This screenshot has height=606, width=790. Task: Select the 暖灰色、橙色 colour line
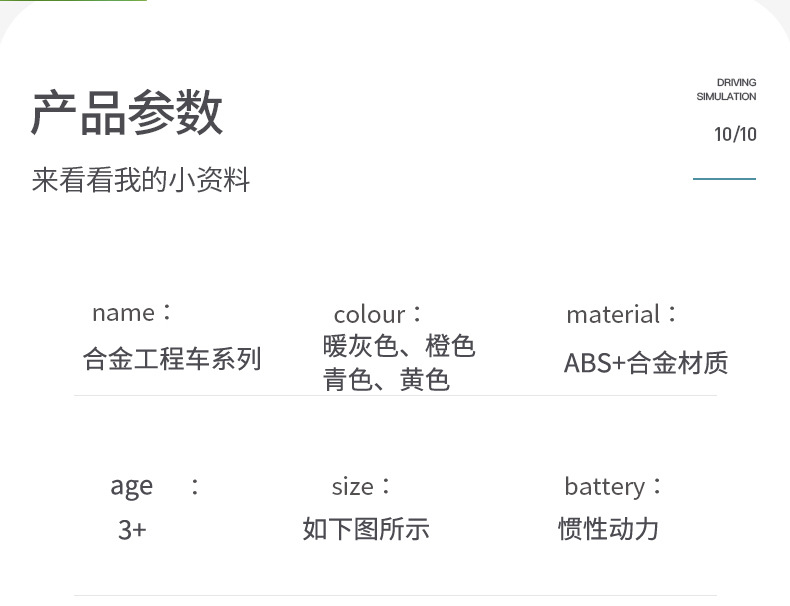[x=399, y=347]
